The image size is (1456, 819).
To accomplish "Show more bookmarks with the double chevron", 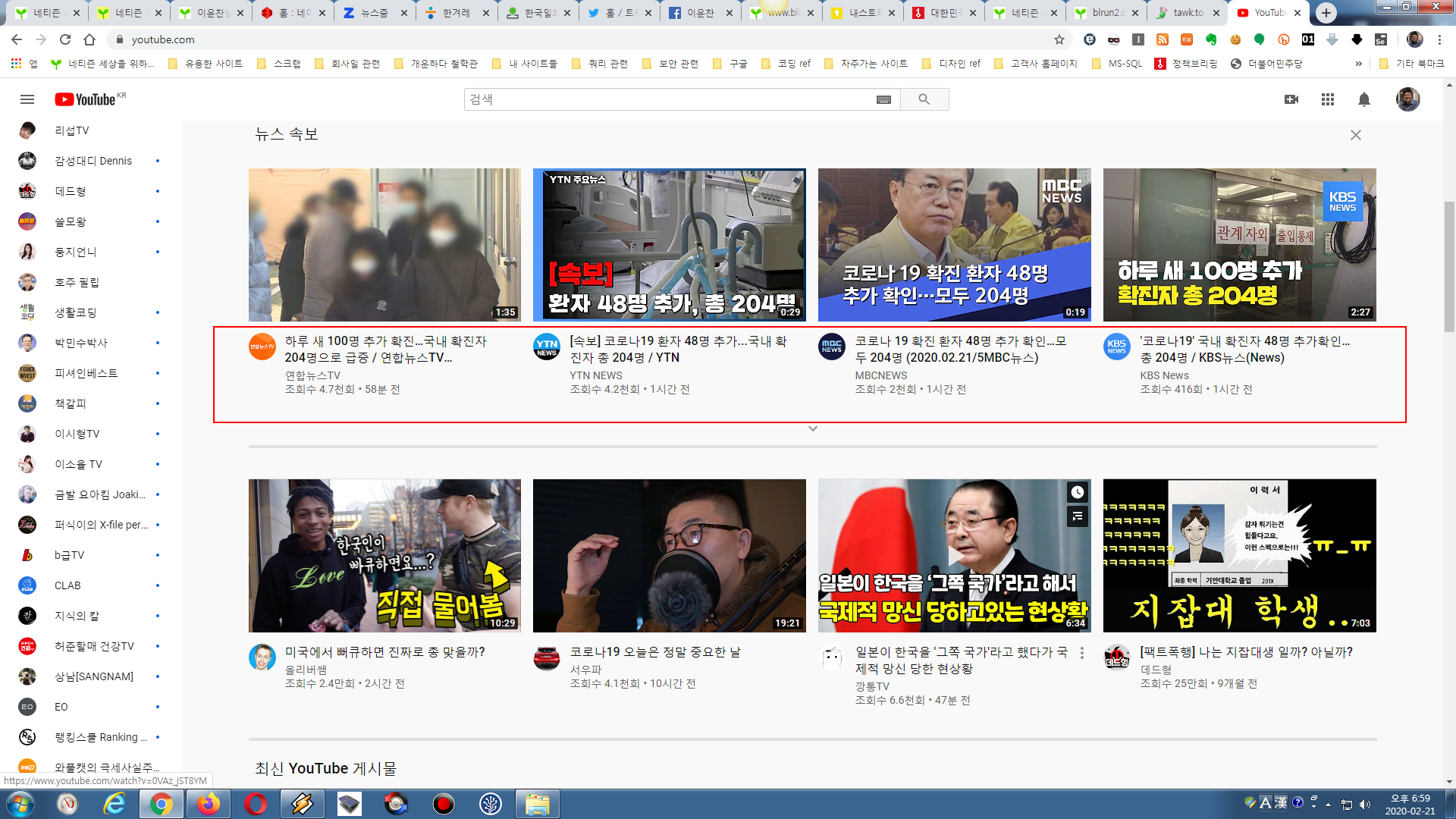I will tap(1358, 64).
